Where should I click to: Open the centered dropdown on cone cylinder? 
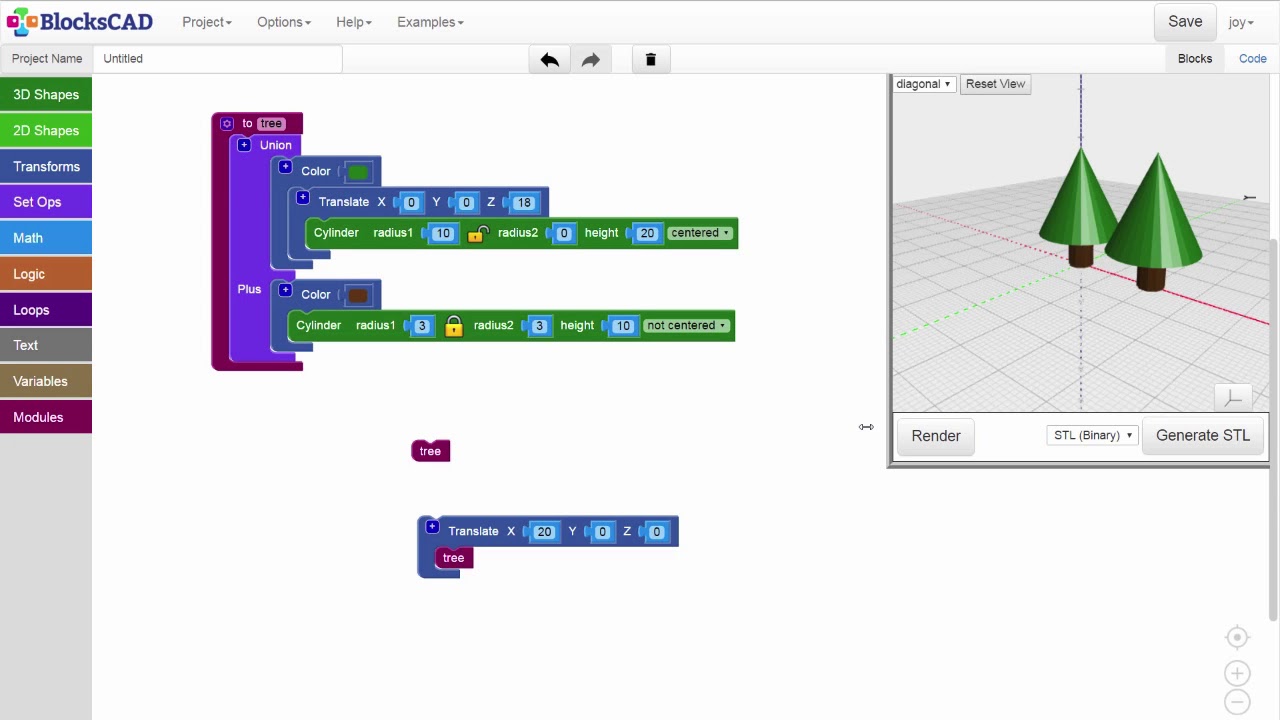coord(699,233)
